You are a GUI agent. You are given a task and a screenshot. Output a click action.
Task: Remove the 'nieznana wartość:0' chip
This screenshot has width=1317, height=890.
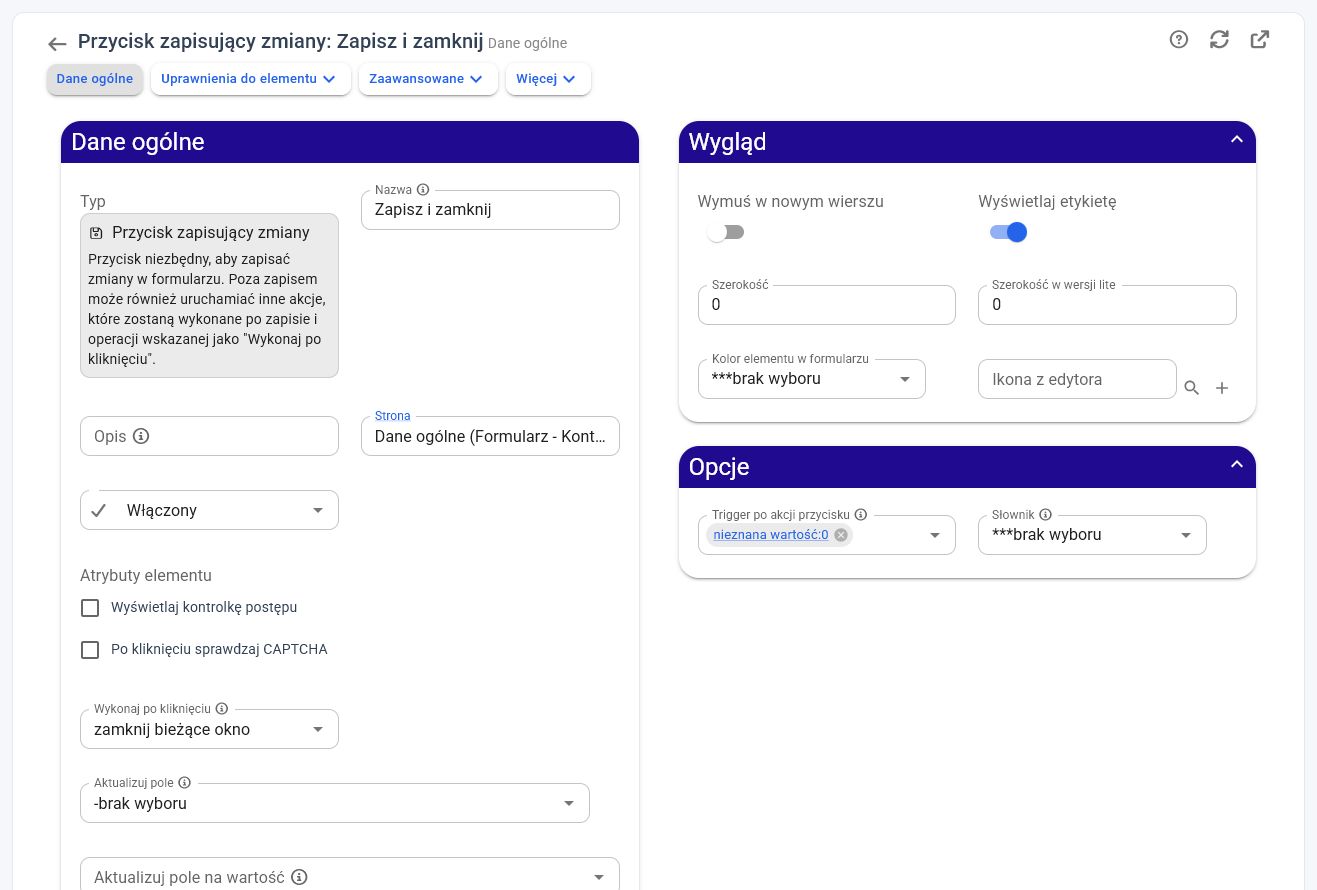(x=841, y=535)
